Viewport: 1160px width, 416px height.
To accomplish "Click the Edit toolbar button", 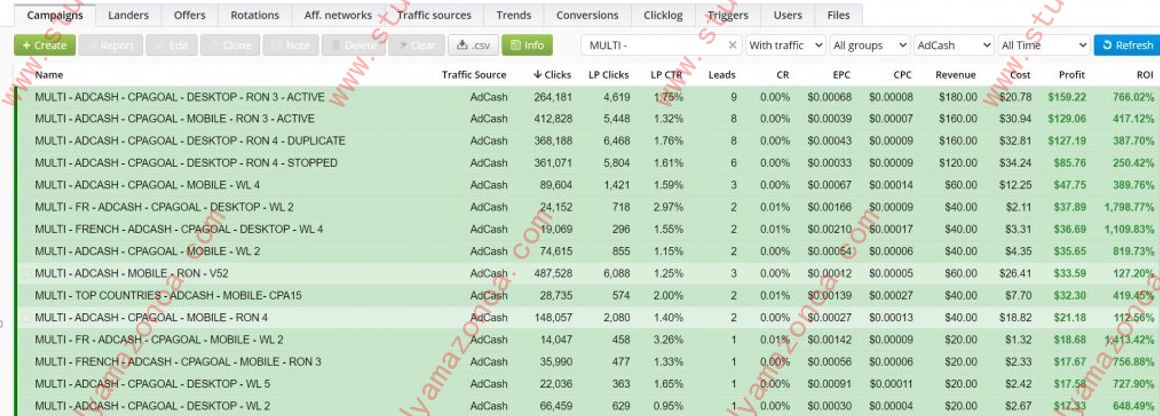I will click(x=172, y=45).
